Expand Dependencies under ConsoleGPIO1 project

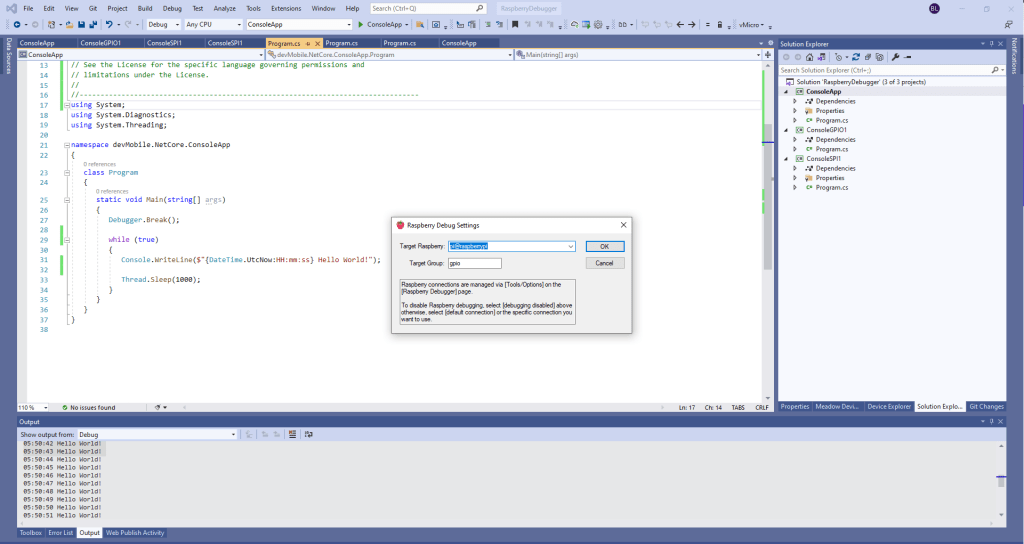point(795,139)
